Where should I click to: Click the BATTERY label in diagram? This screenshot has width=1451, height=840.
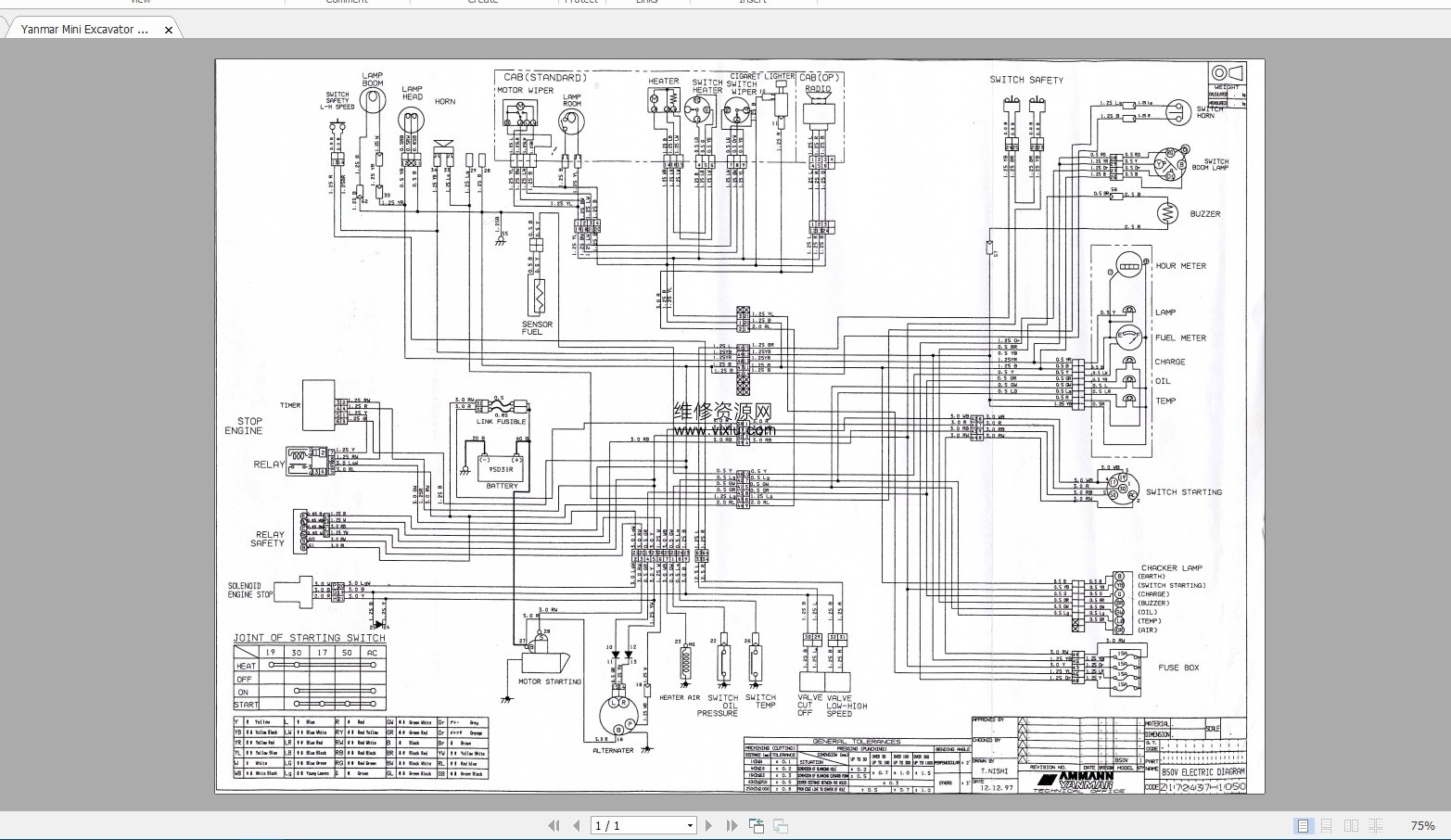point(502,486)
